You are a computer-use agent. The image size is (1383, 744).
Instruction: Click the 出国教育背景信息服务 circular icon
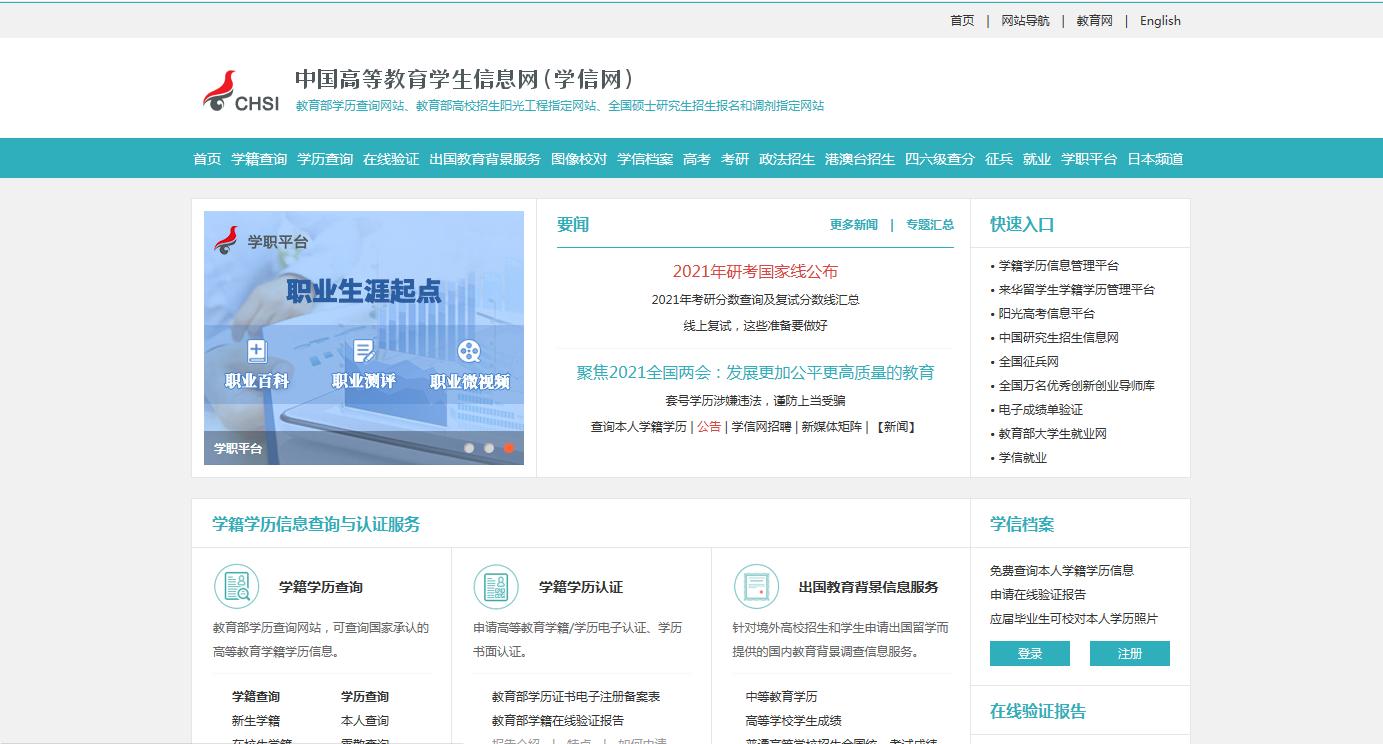756,587
